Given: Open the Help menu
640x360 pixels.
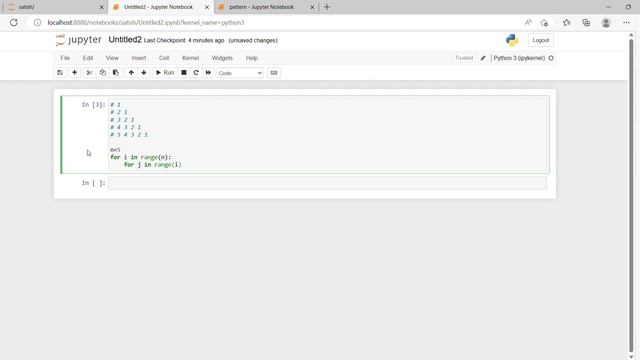Looking at the screenshot, I should (x=251, y=58).
